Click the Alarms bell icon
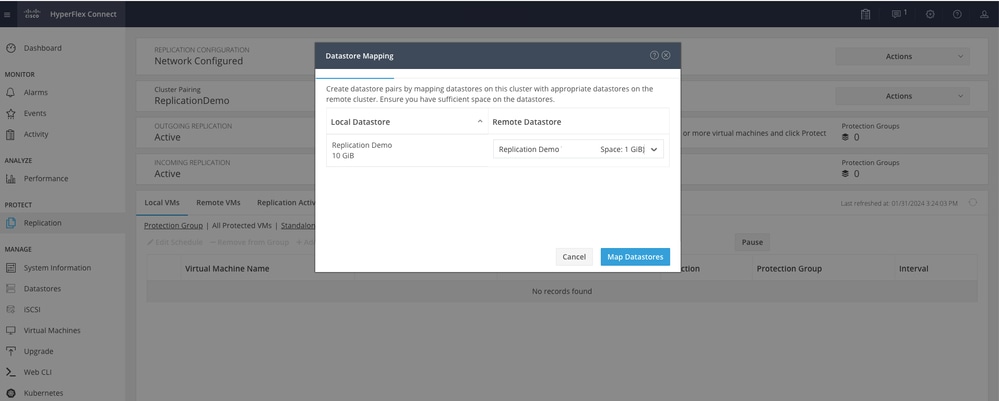This screenshot has height=401, width=999. (10, 92)
